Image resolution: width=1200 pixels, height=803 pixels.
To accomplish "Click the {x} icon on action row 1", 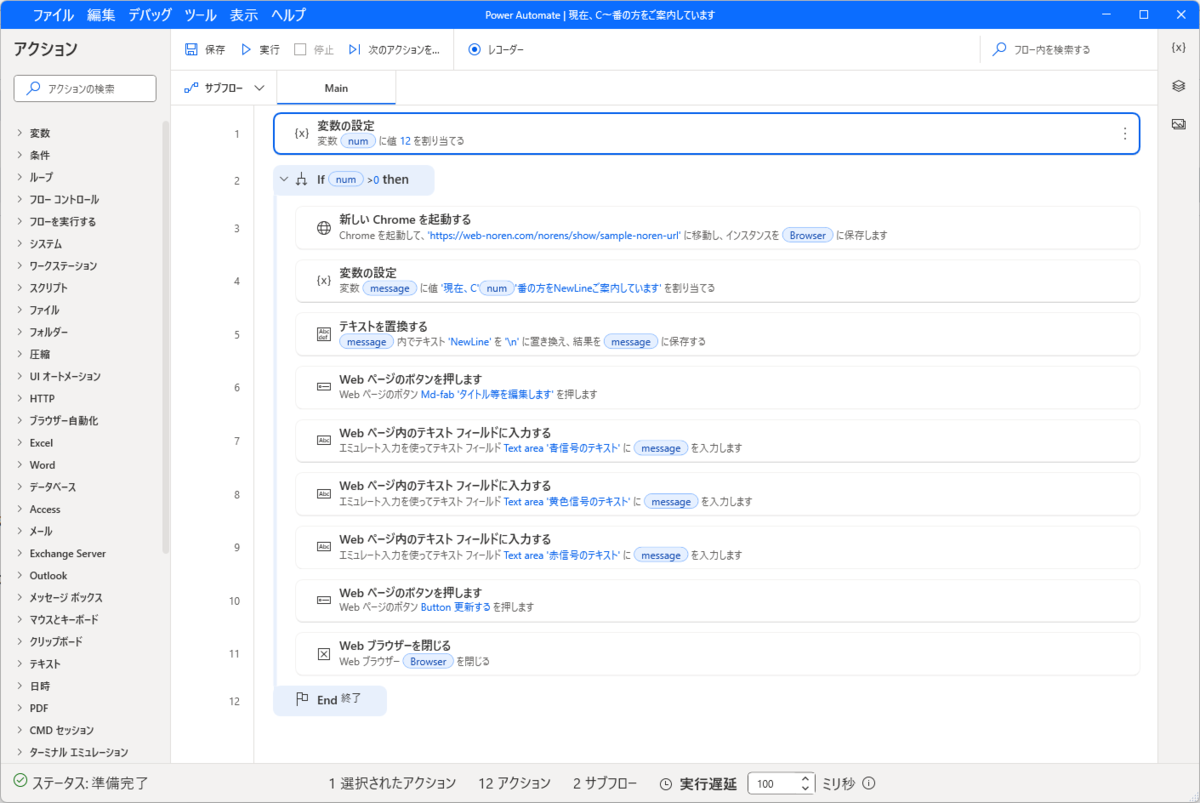I will tap(301, 133).
